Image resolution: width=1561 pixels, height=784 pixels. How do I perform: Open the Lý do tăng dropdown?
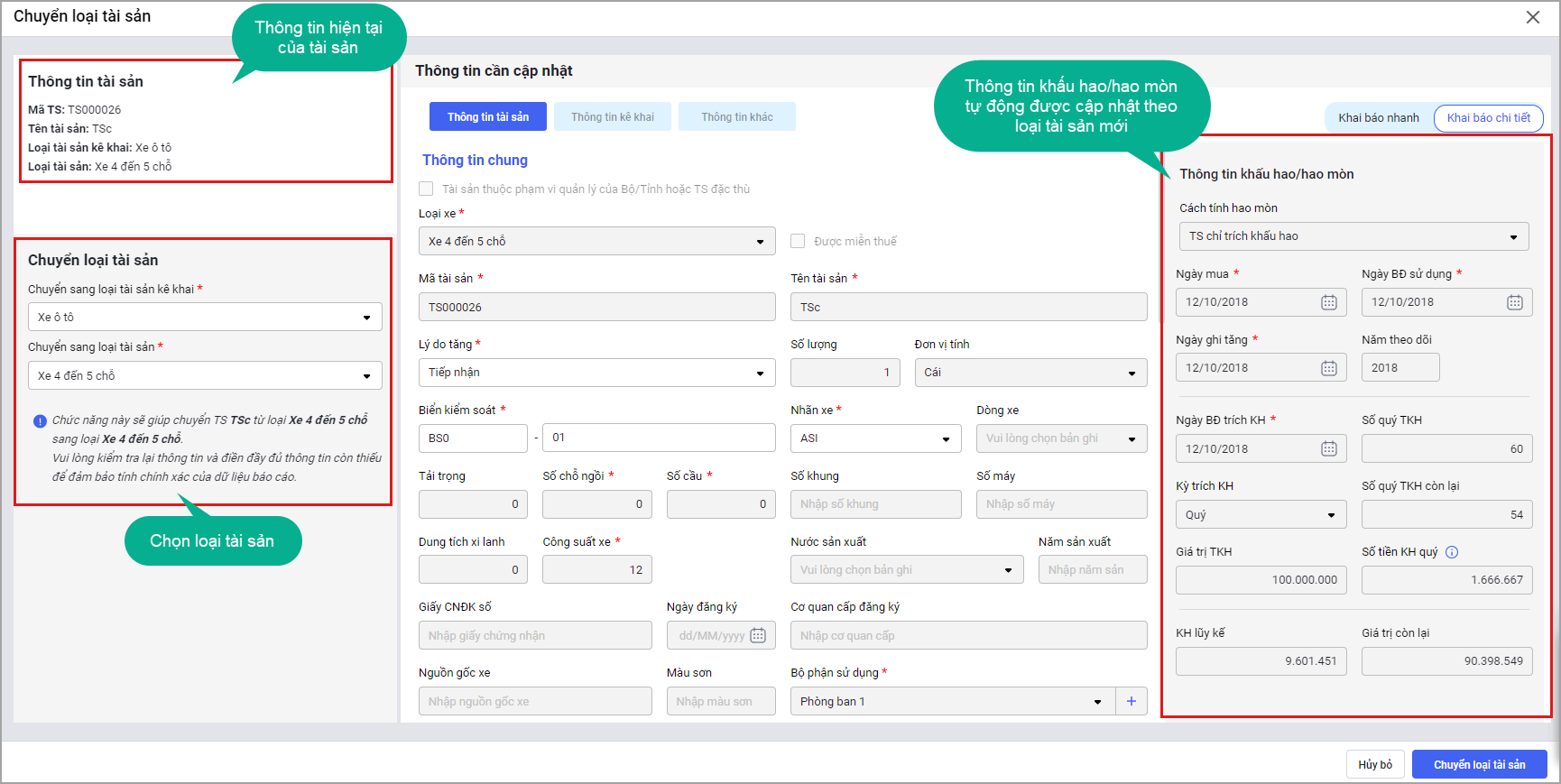click(x=596, y=373)
